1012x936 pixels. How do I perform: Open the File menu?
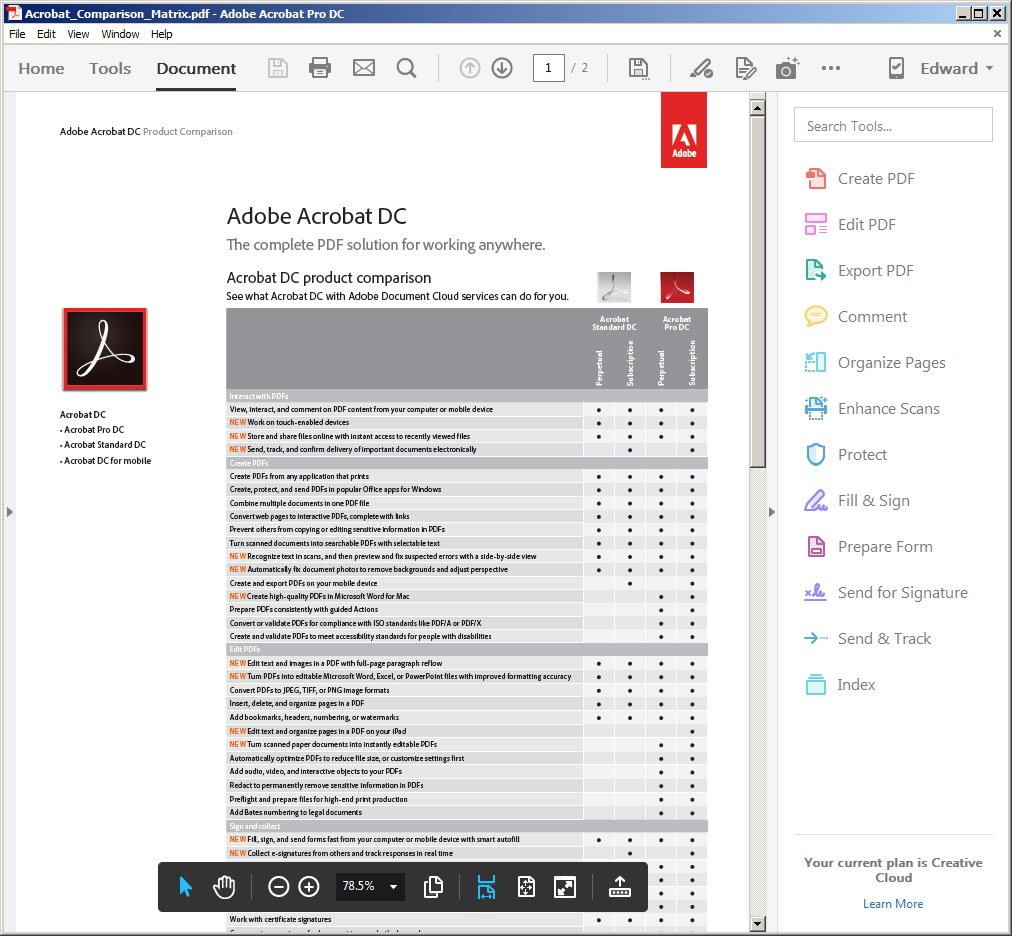[17, 34]
